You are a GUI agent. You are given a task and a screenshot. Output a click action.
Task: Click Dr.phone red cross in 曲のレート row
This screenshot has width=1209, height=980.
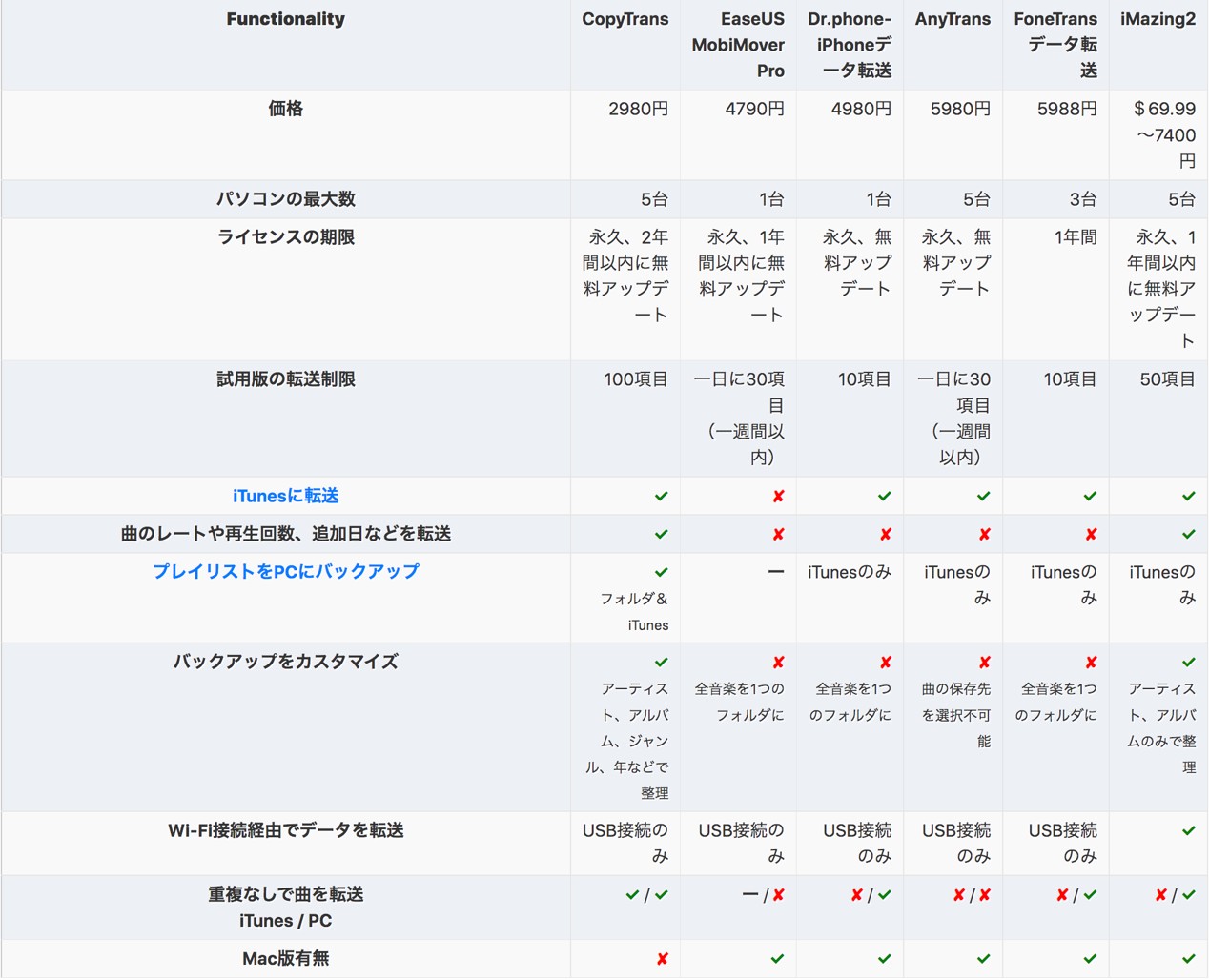coord(885,534)
